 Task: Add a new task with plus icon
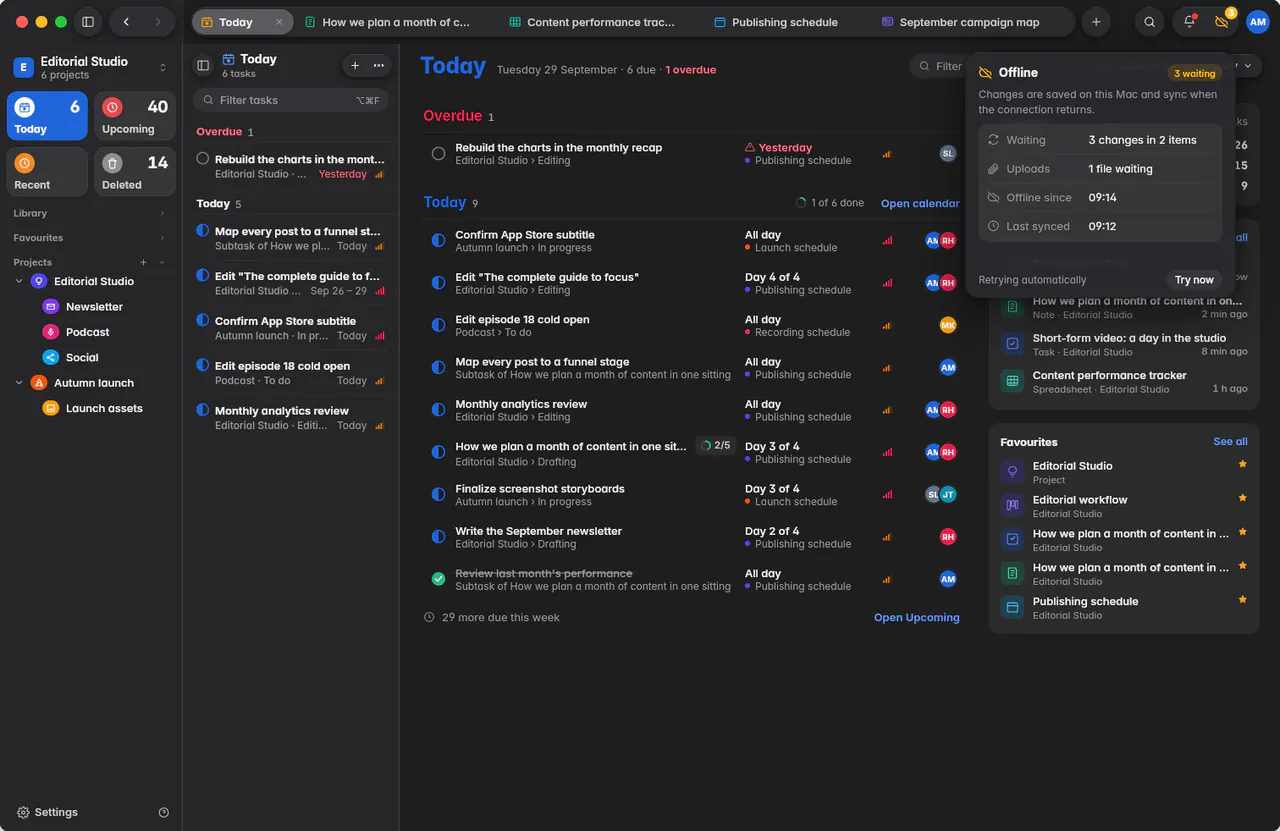tap(355, 65)
